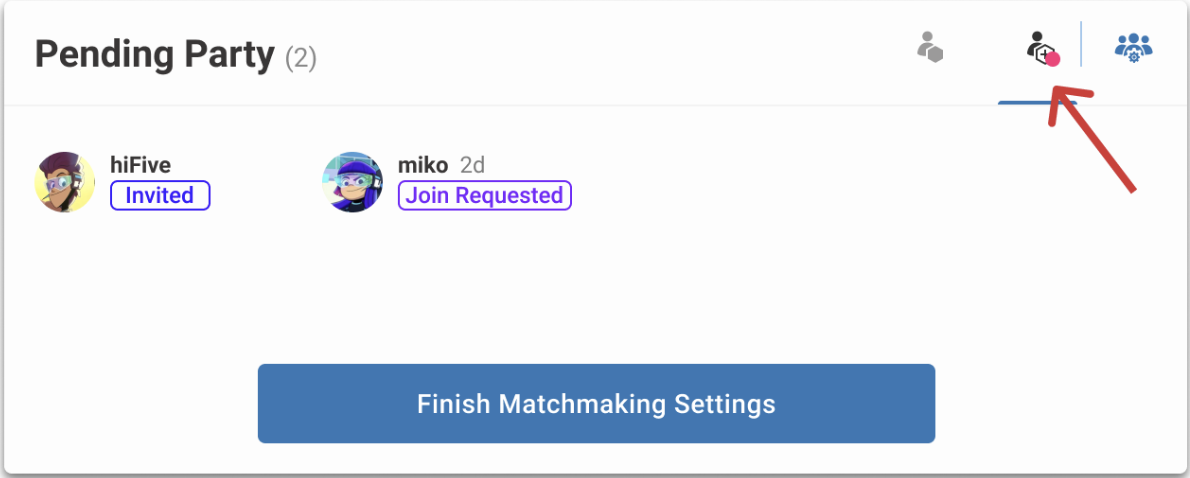The height and width of the screenshot is (478, 1190).
Task: Click miko's avatar picture
Action: (353, 182)
